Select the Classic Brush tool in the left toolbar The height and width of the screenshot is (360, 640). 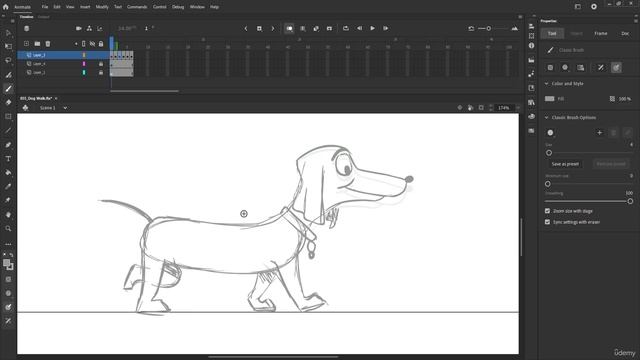(8, 89)
